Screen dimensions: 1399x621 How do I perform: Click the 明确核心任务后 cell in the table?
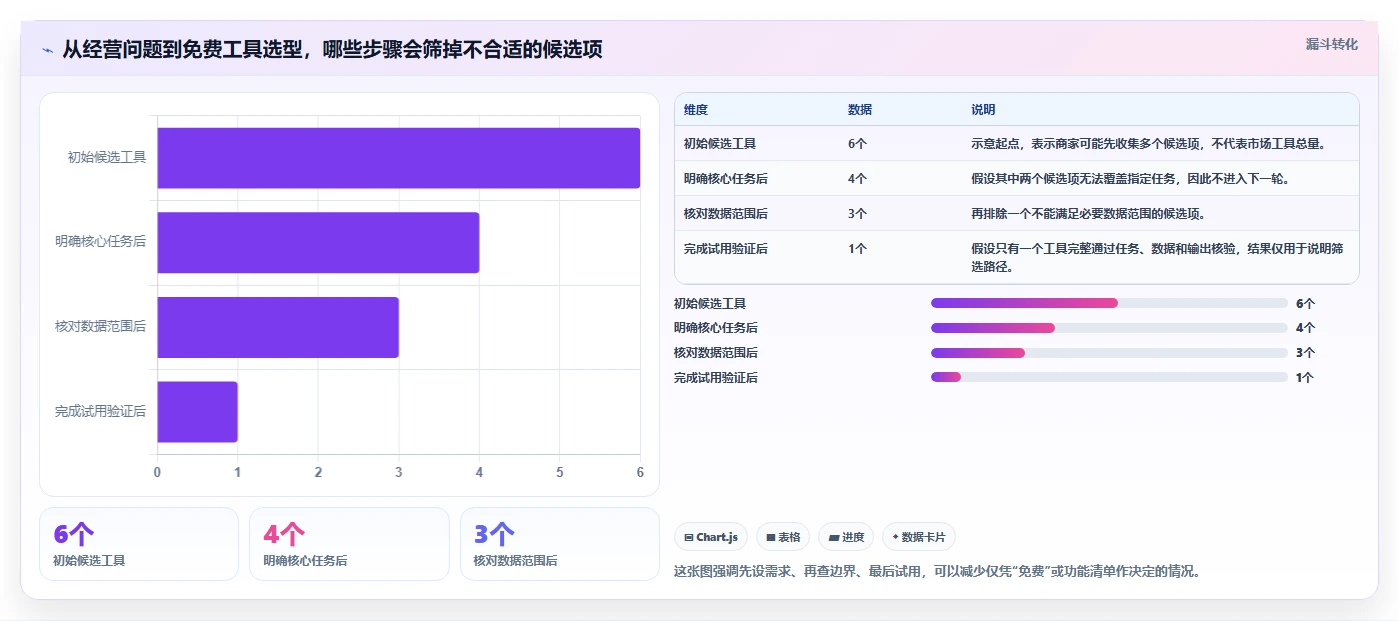point(726,178)
